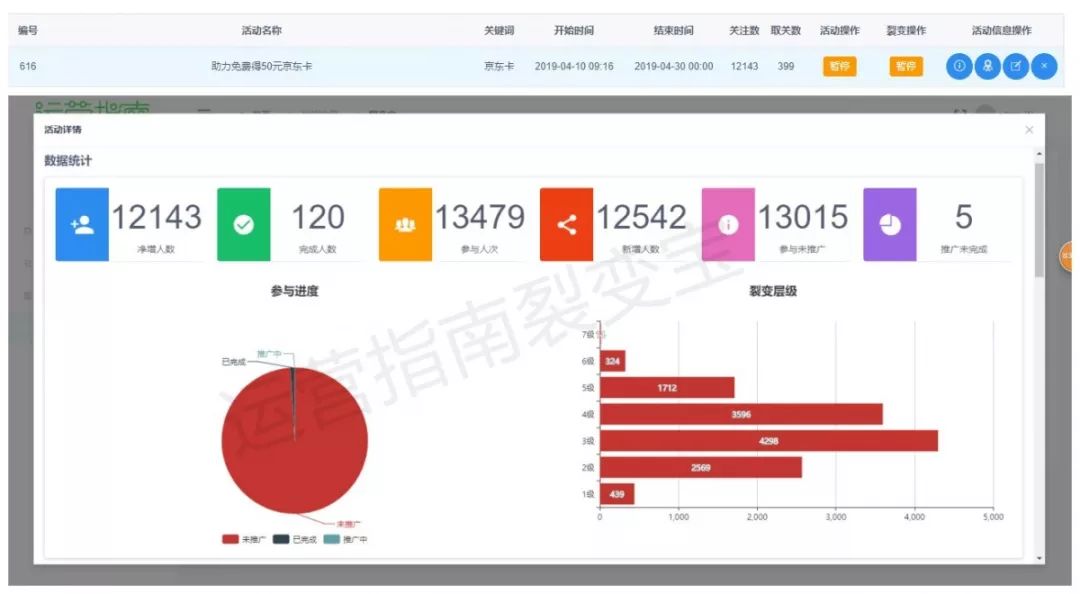Viewport: 1080px width, 594px height.
Task: Toggle the 未推广 series in the pie legend
Action: click(x=239, y=539)
